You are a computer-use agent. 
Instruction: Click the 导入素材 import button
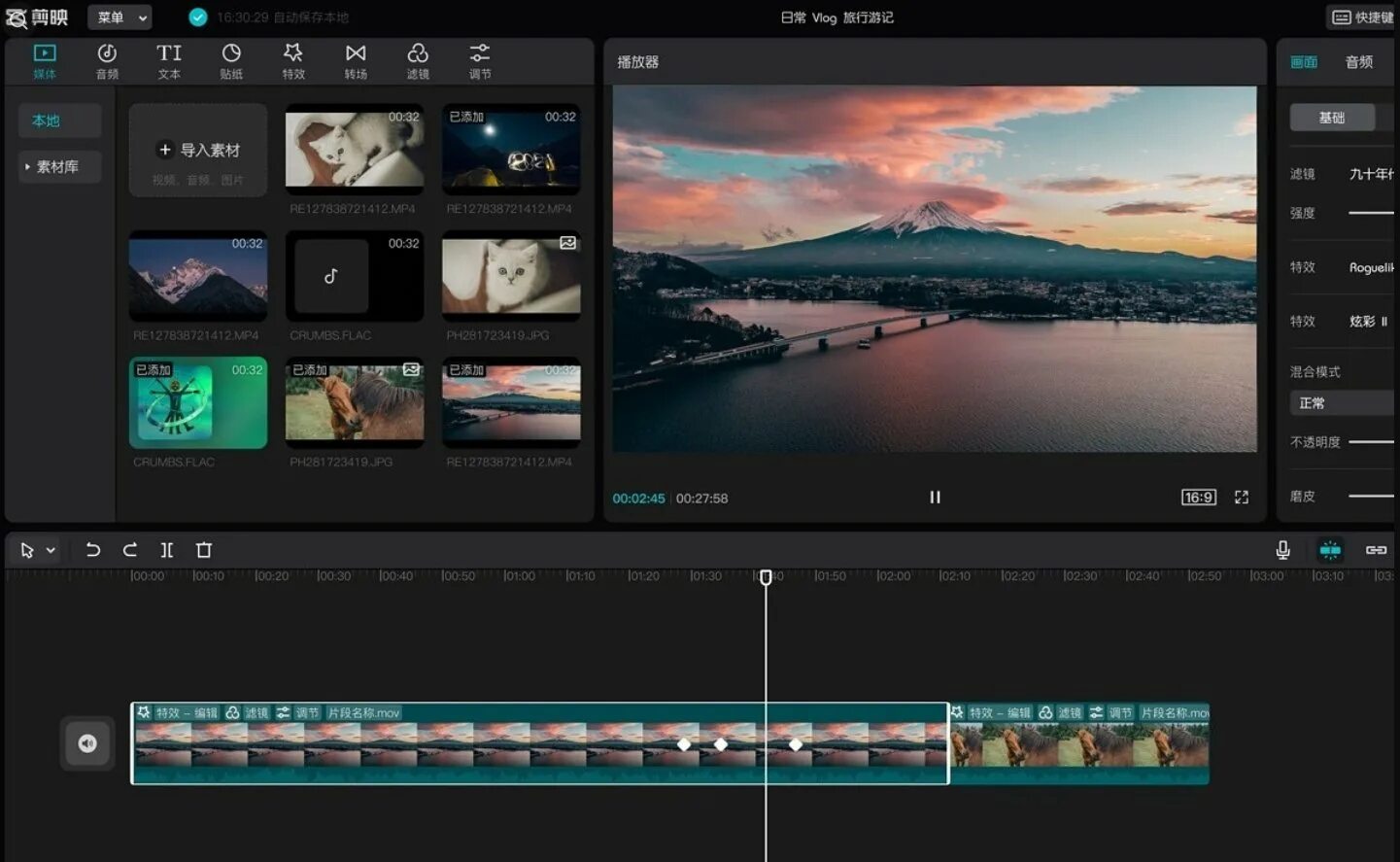[x=198, y=151]
